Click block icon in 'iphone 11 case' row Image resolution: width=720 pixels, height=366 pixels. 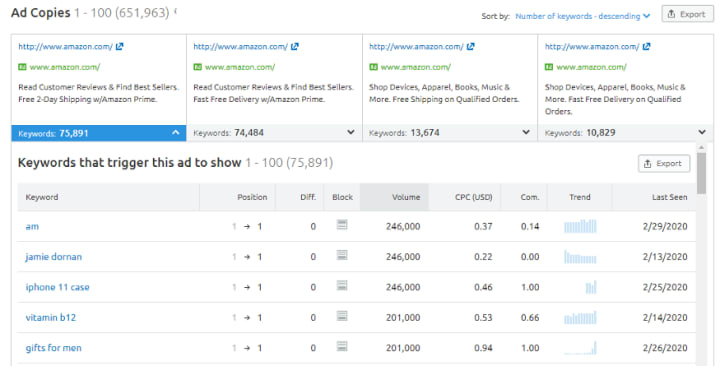[x=342, y=286]
